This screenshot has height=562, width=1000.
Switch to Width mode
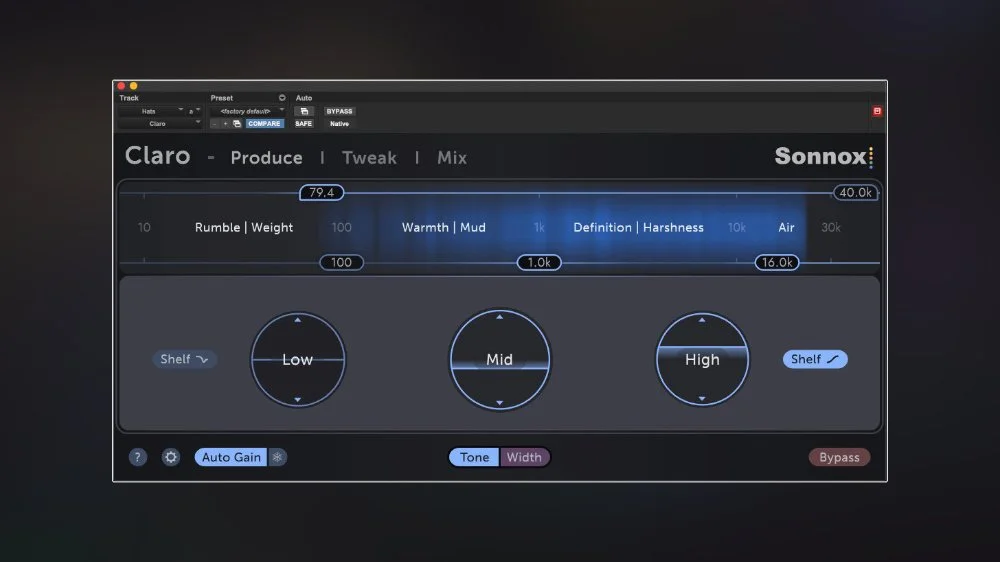point(524,457)
